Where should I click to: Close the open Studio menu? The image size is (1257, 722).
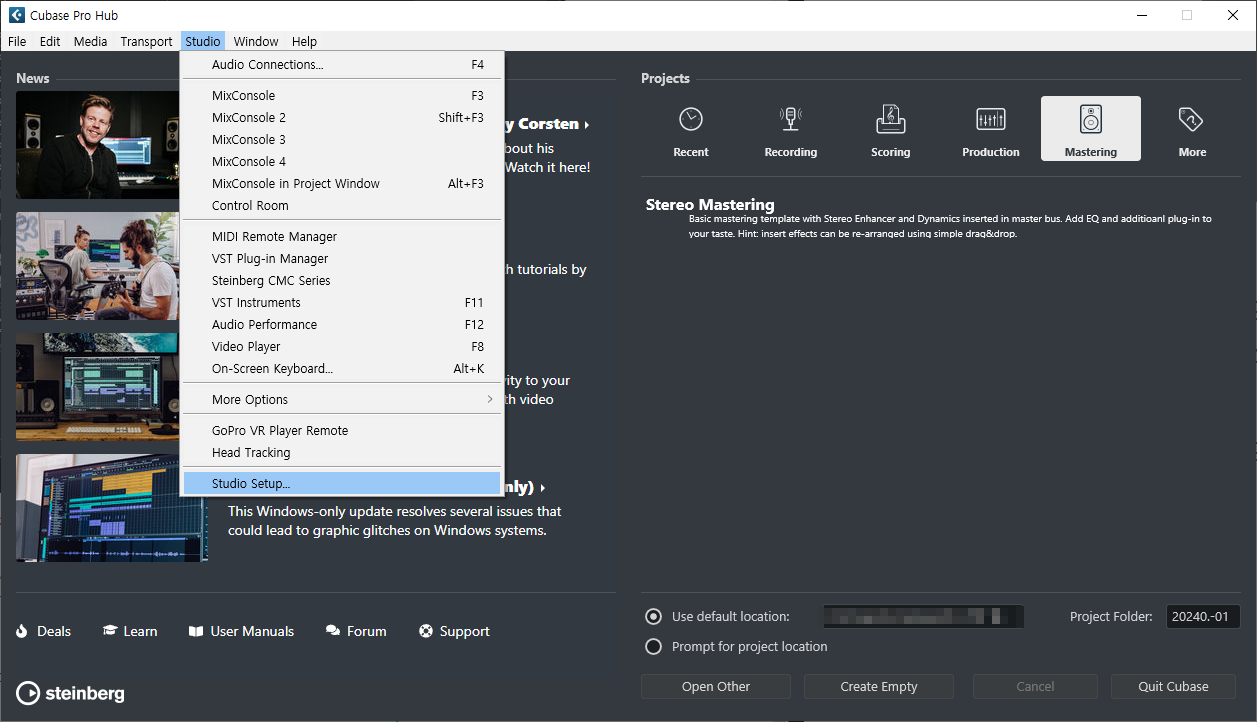pos(203,41)
